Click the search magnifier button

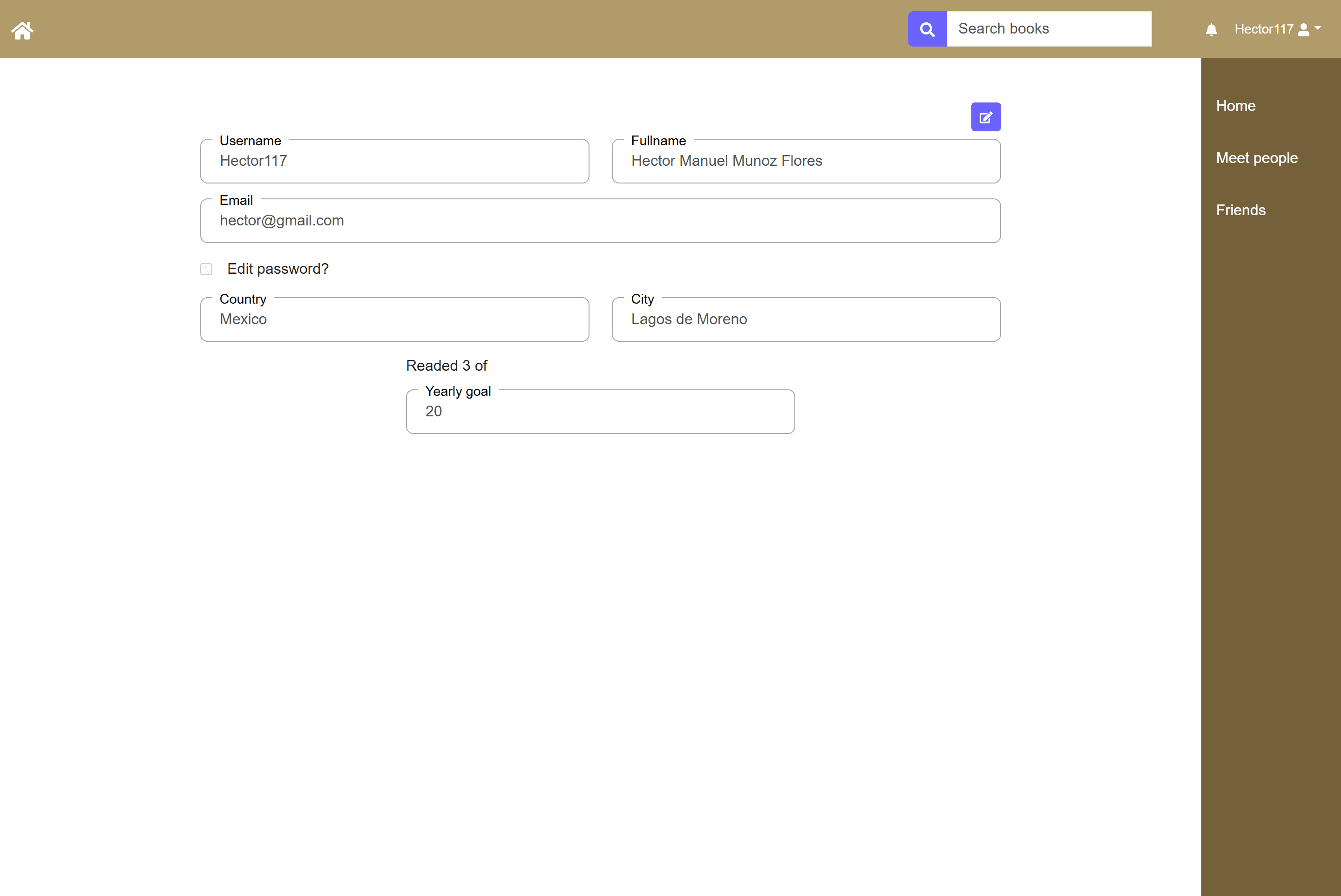[x=928, y=29]
